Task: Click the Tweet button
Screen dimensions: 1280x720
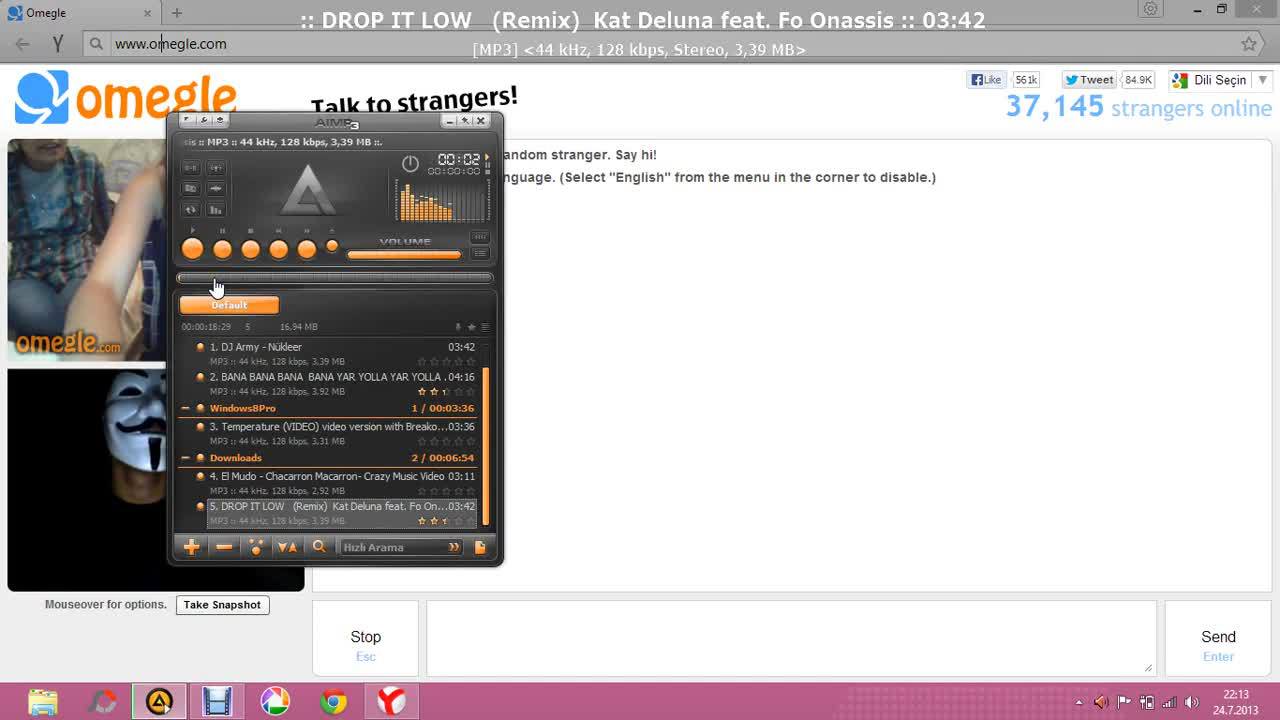Action: 1089,80
